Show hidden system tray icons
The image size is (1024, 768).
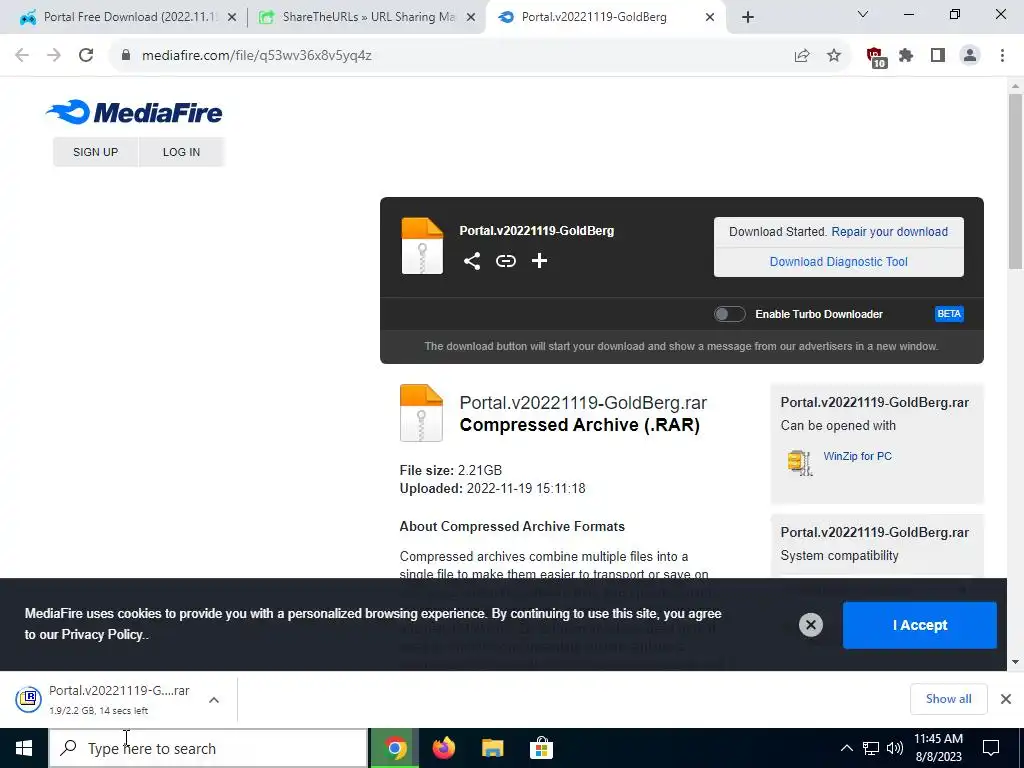pos(846,748)
